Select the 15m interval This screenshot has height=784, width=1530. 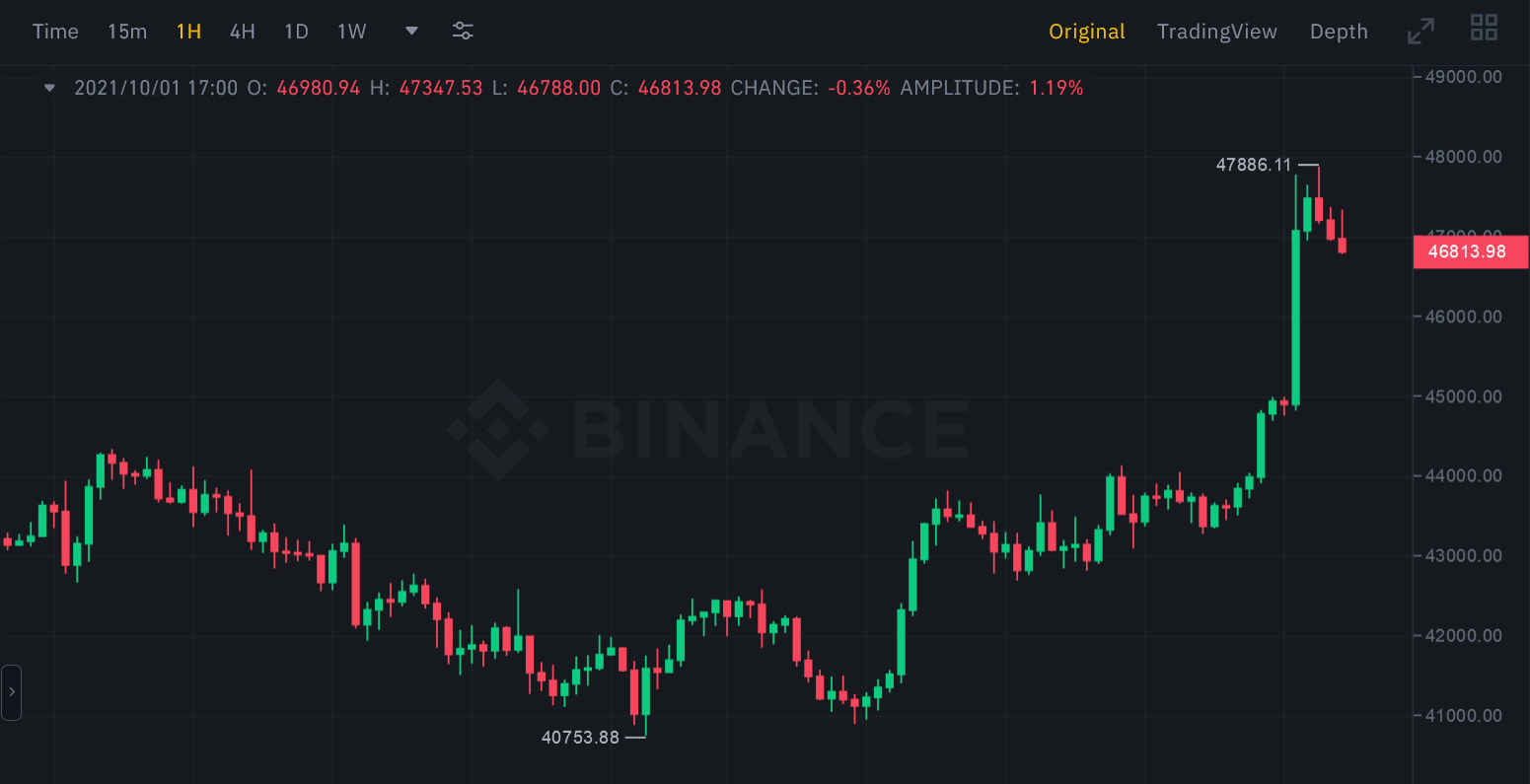[127, 32]
